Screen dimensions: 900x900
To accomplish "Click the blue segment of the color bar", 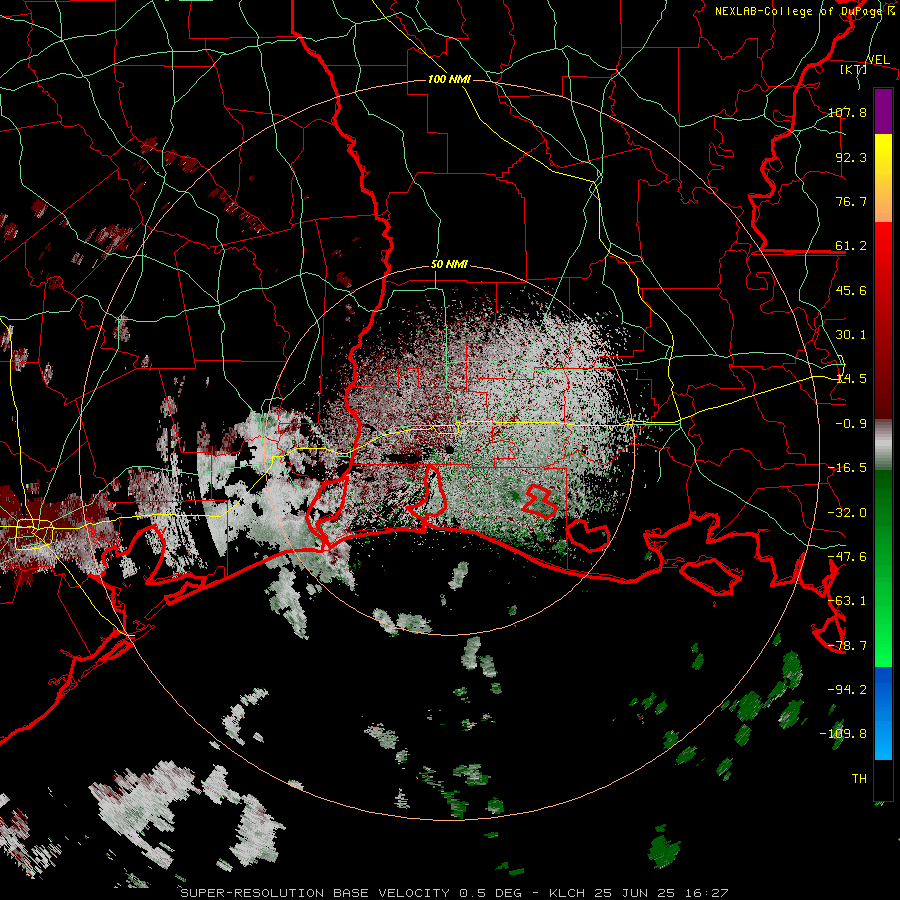I will pos(883,713).
